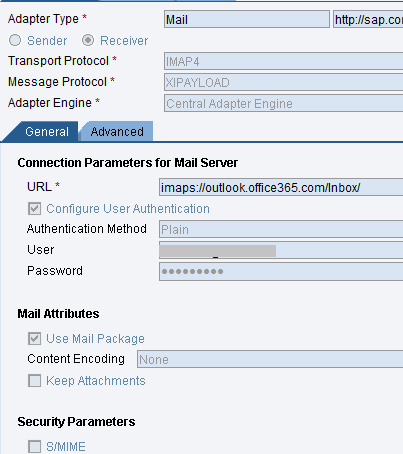Open the Adapter Engine dropdown
Image resolution: width=403 pixels, height=454 pixels.
[x=283, y=103]
